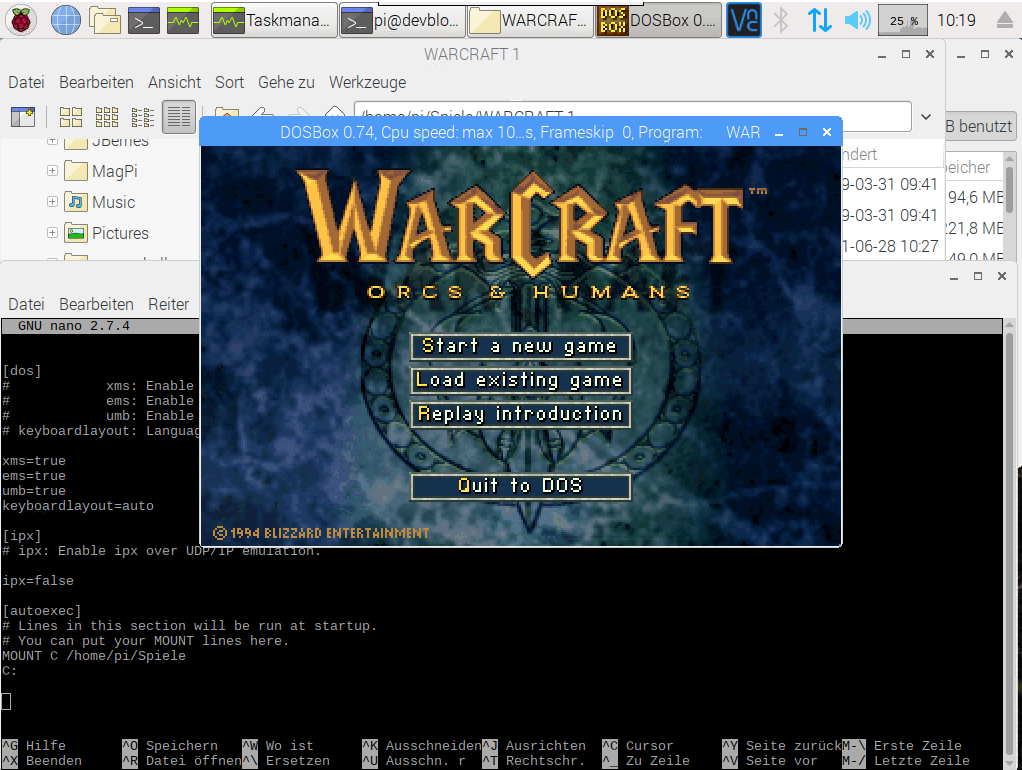Open the network transfer arrows icon

coord(819,20)
